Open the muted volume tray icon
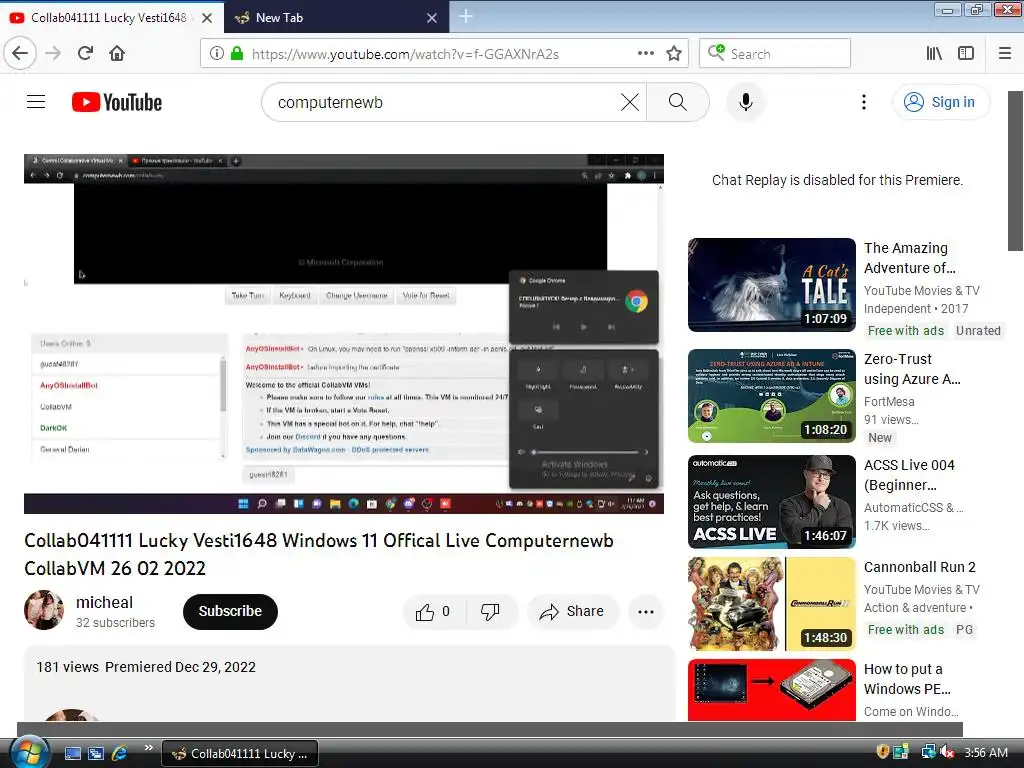The width and height of the screenshot is (1024, 768). (948, 752)
